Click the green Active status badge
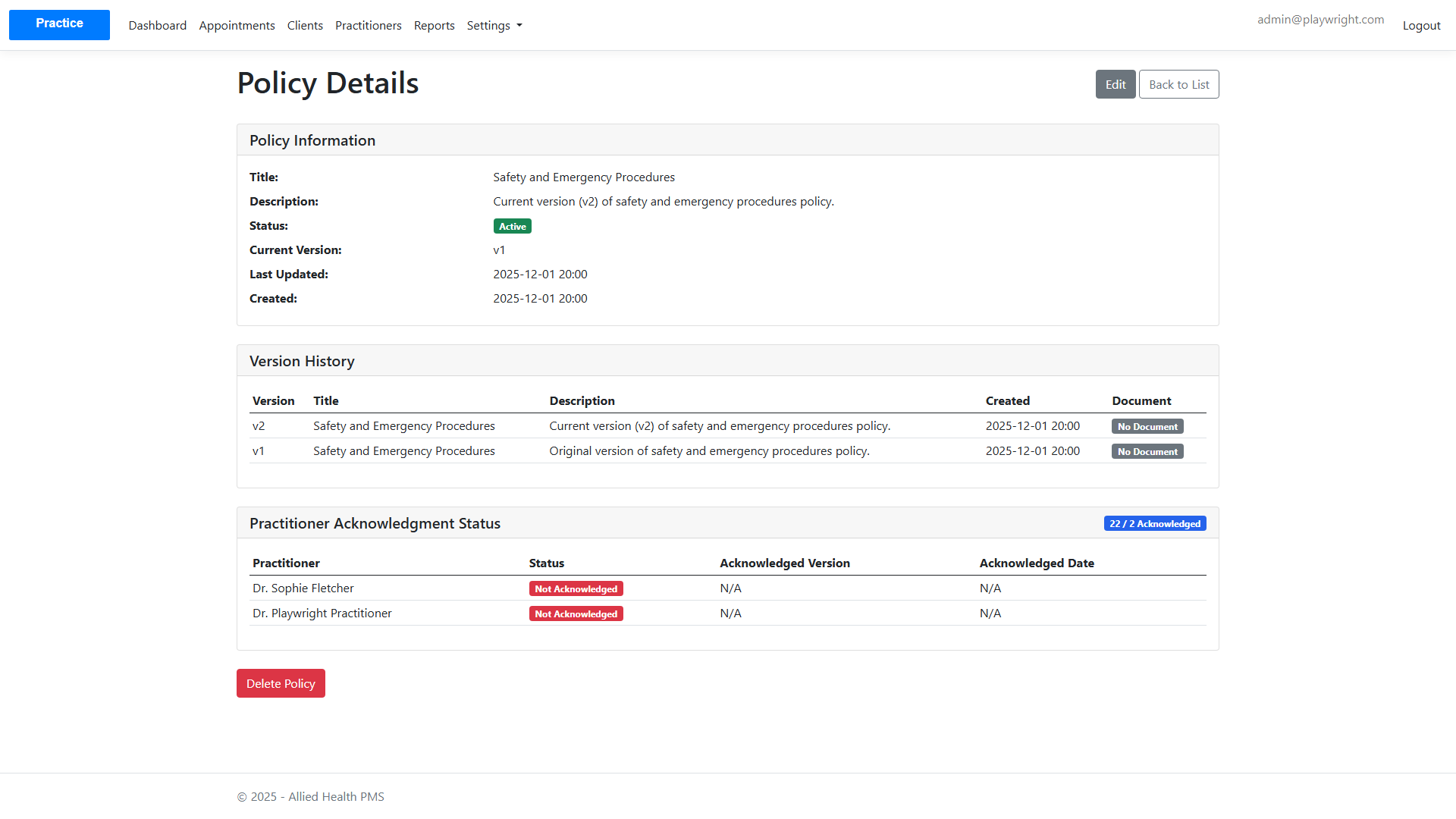This screenshot has width=1456, height=819. coord(513,226)
